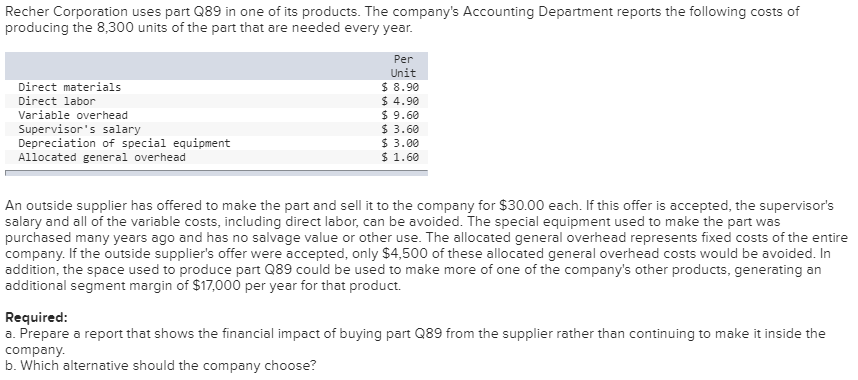Select the Direct labor row label
This screenshot has height=380, width=858.
(x=57, y=101)
